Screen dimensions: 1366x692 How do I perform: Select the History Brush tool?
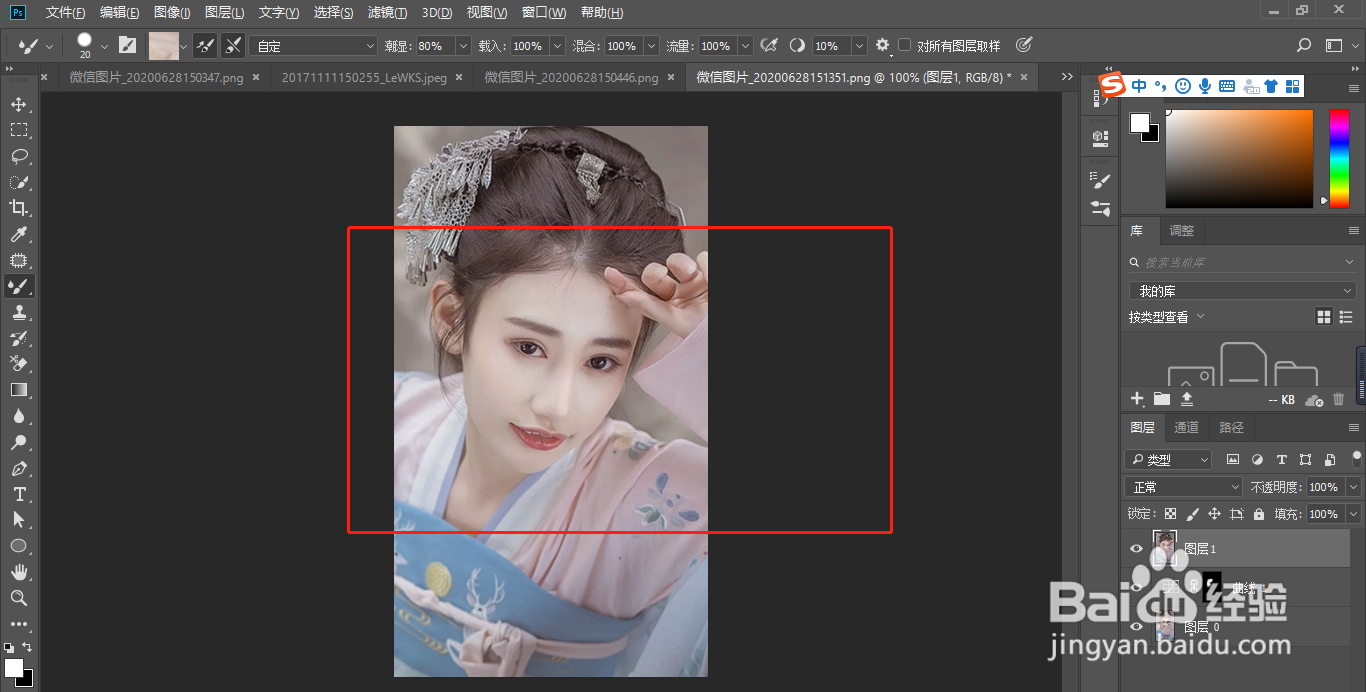pyautogui.click(x=18, y=338)
